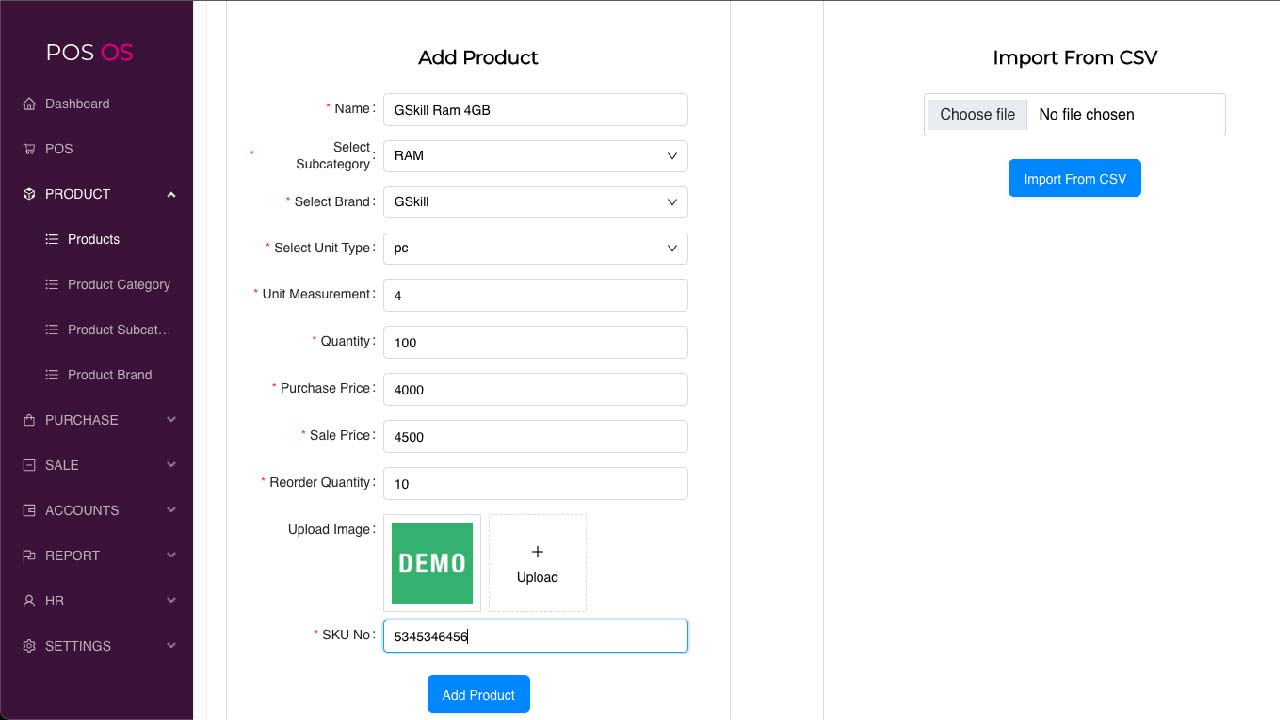This screenshot has width=1280, height=720.
Task: Click the Purchase Price input field
Action: tap(535, 390)
